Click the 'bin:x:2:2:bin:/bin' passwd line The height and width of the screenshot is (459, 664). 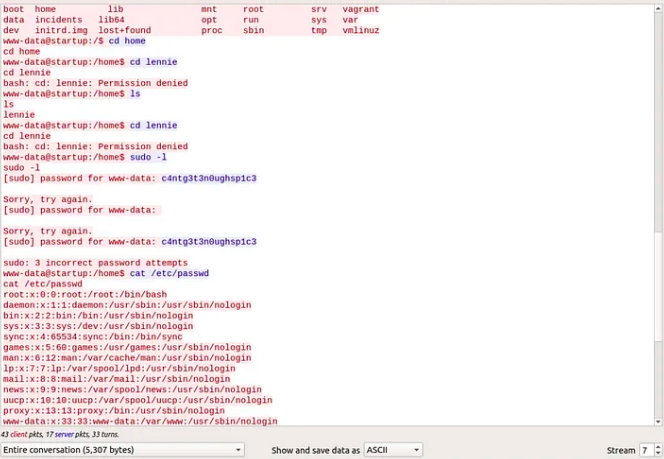pos(98,316)
